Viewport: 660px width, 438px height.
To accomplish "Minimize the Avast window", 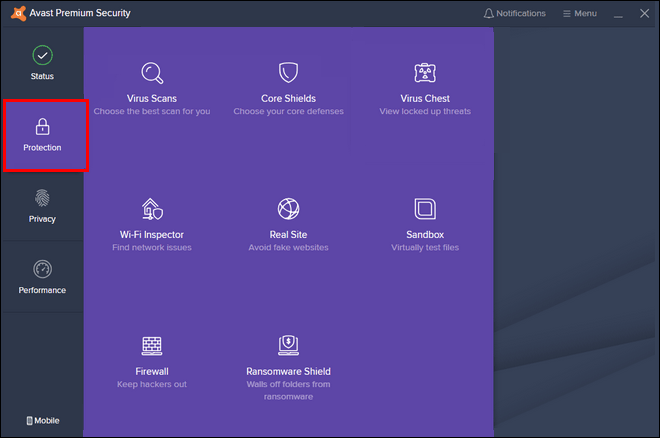I will click(618, 14).
